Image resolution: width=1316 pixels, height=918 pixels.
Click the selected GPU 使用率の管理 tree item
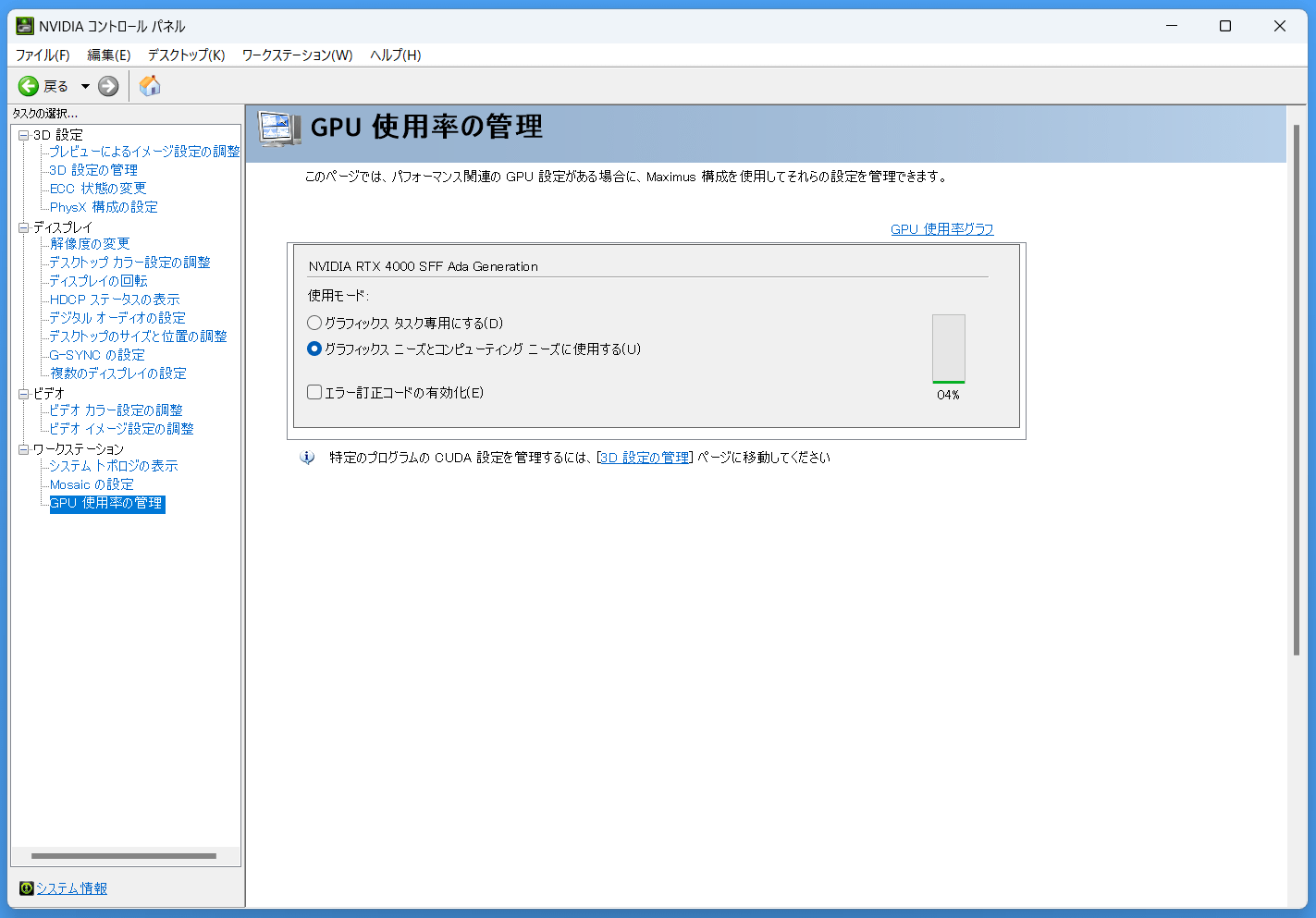107,503
